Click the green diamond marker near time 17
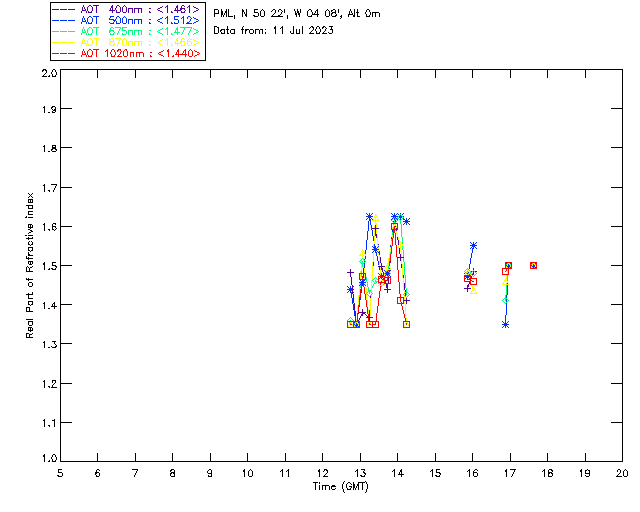 pyautogui.click(x=506, y=299)
